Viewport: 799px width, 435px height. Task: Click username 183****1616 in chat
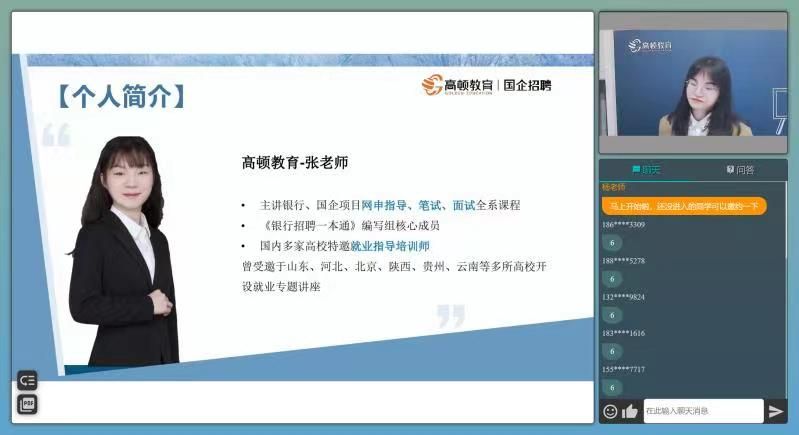(623, 333)
